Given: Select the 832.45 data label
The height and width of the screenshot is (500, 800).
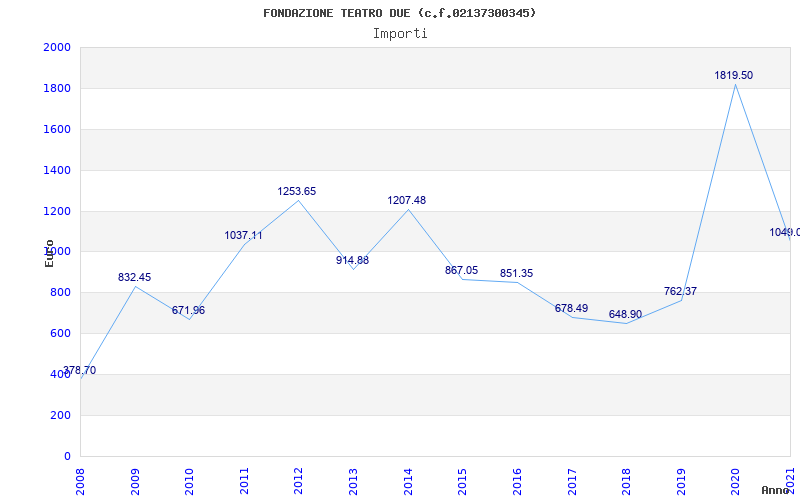Looking at the screenshot, I should click(134, 278).
